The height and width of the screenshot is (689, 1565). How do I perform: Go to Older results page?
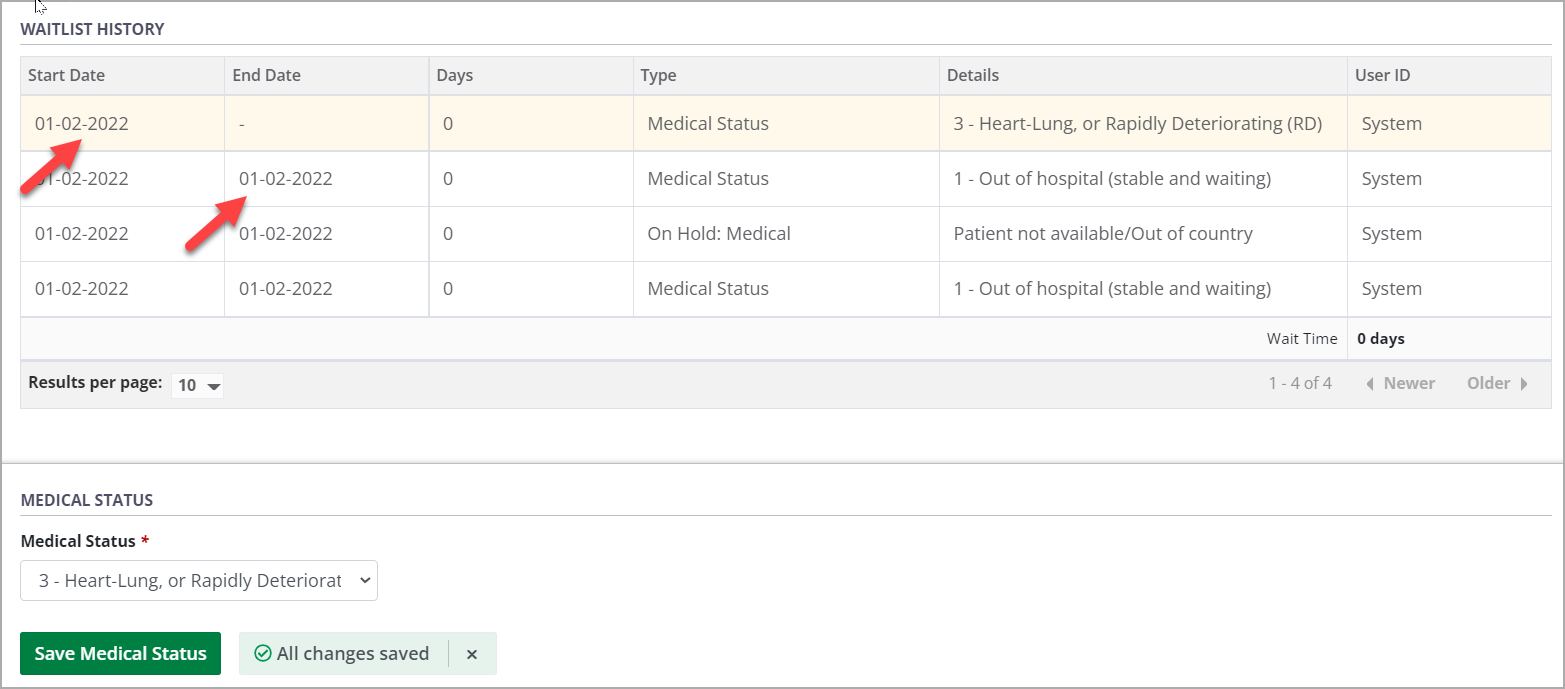(x=1497, y=383)
